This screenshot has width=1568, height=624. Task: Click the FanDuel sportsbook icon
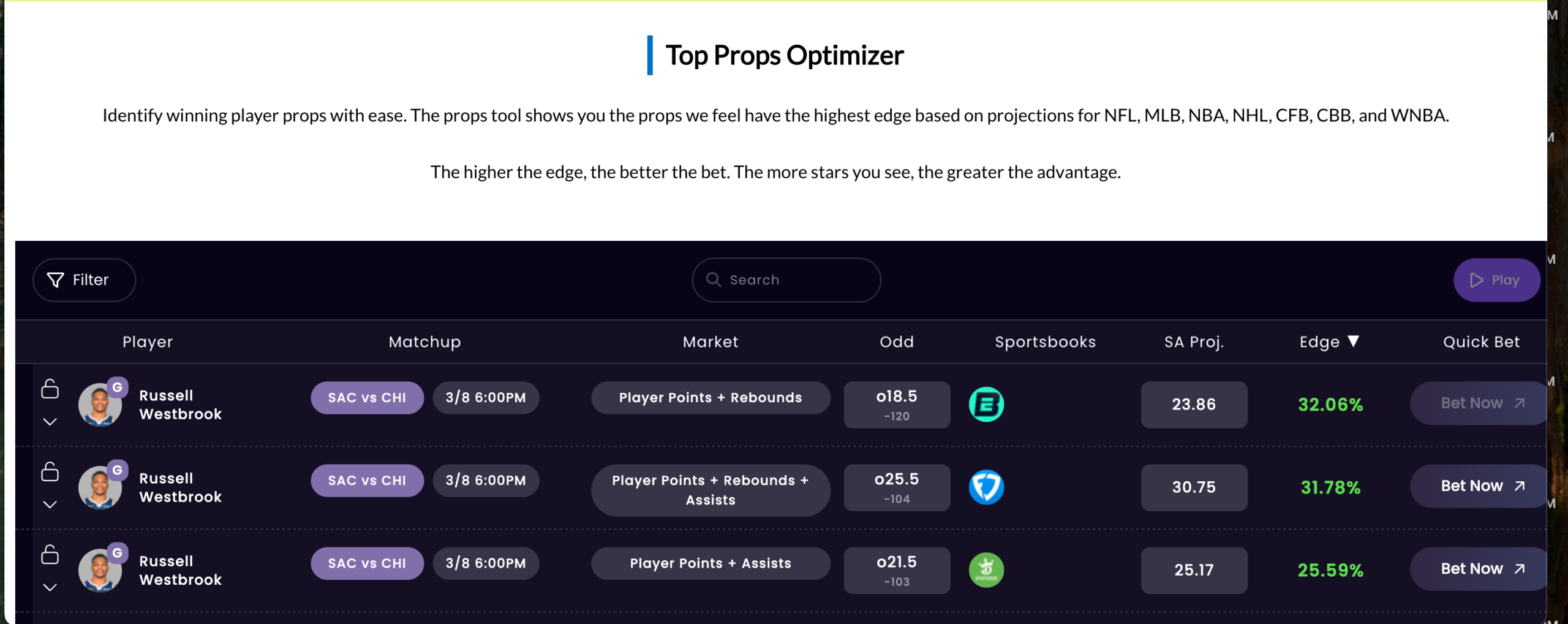coord(986,487)
